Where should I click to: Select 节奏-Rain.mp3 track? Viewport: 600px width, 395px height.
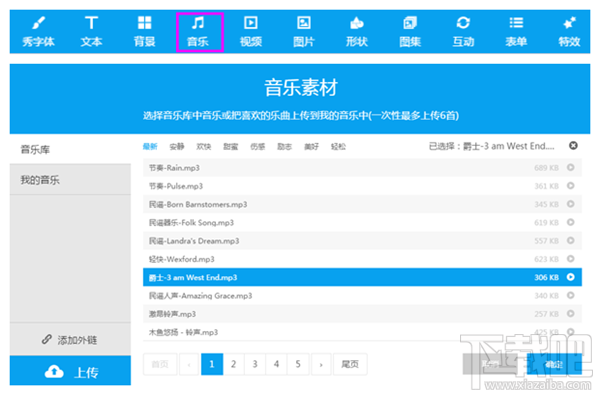[362, 168]
